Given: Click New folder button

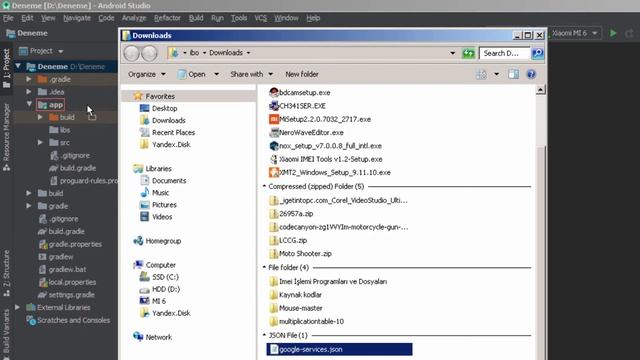Looking at the screenshot, I should 302,74.
